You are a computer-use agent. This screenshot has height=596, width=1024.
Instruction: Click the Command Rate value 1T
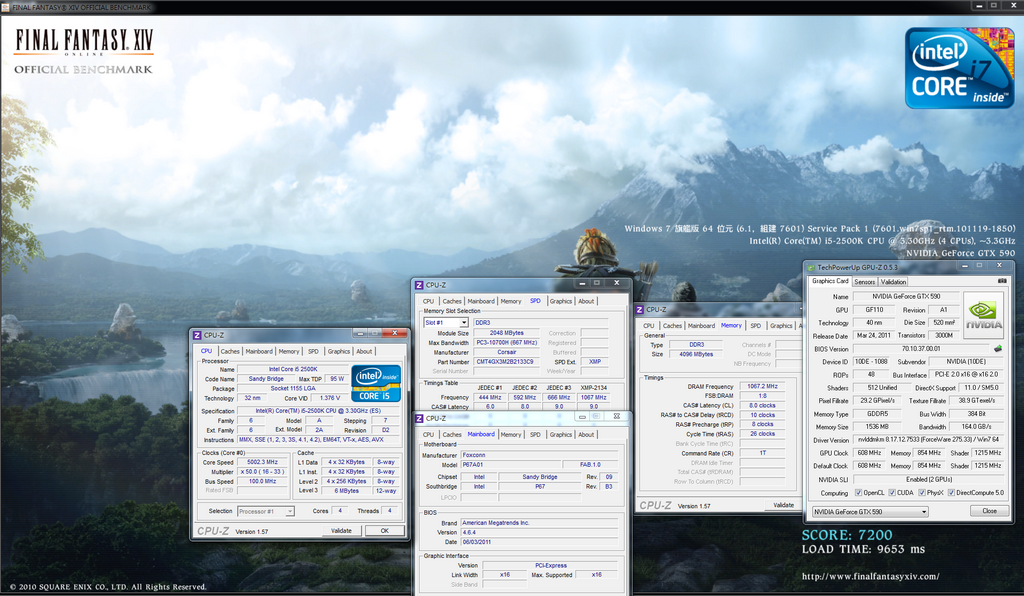click(x=762, y=453)
